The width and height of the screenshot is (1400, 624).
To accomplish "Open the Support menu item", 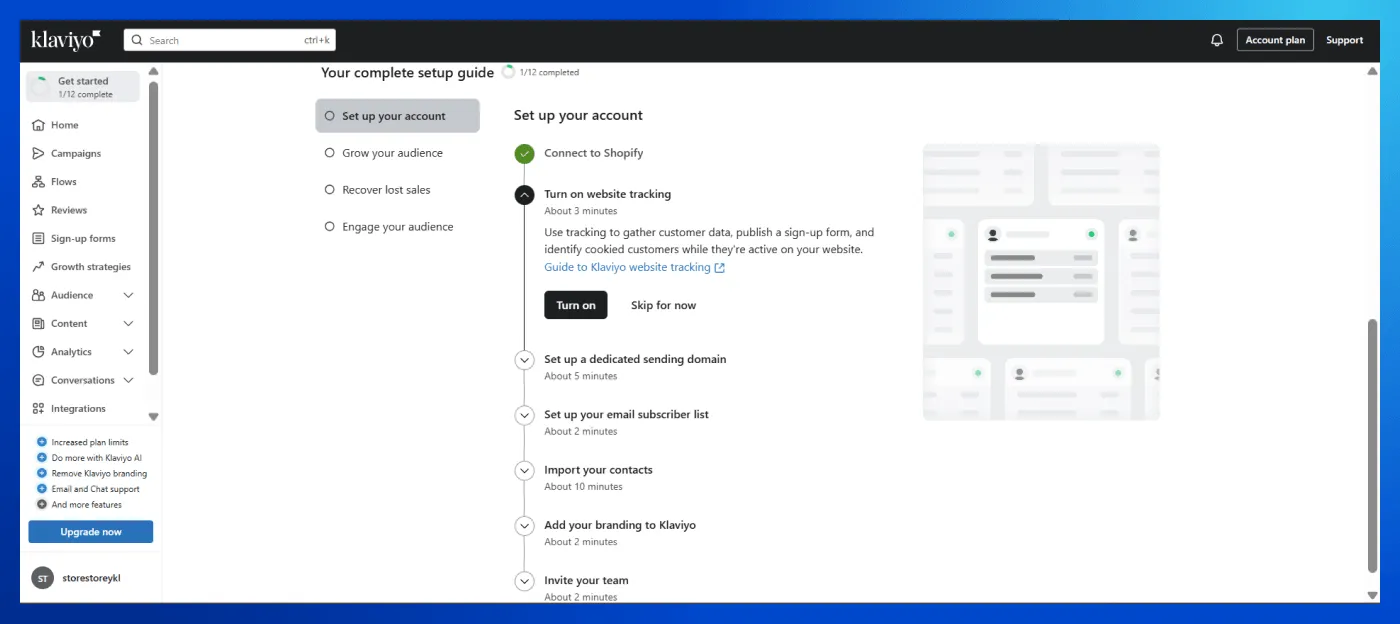I will click(1344, 40).
